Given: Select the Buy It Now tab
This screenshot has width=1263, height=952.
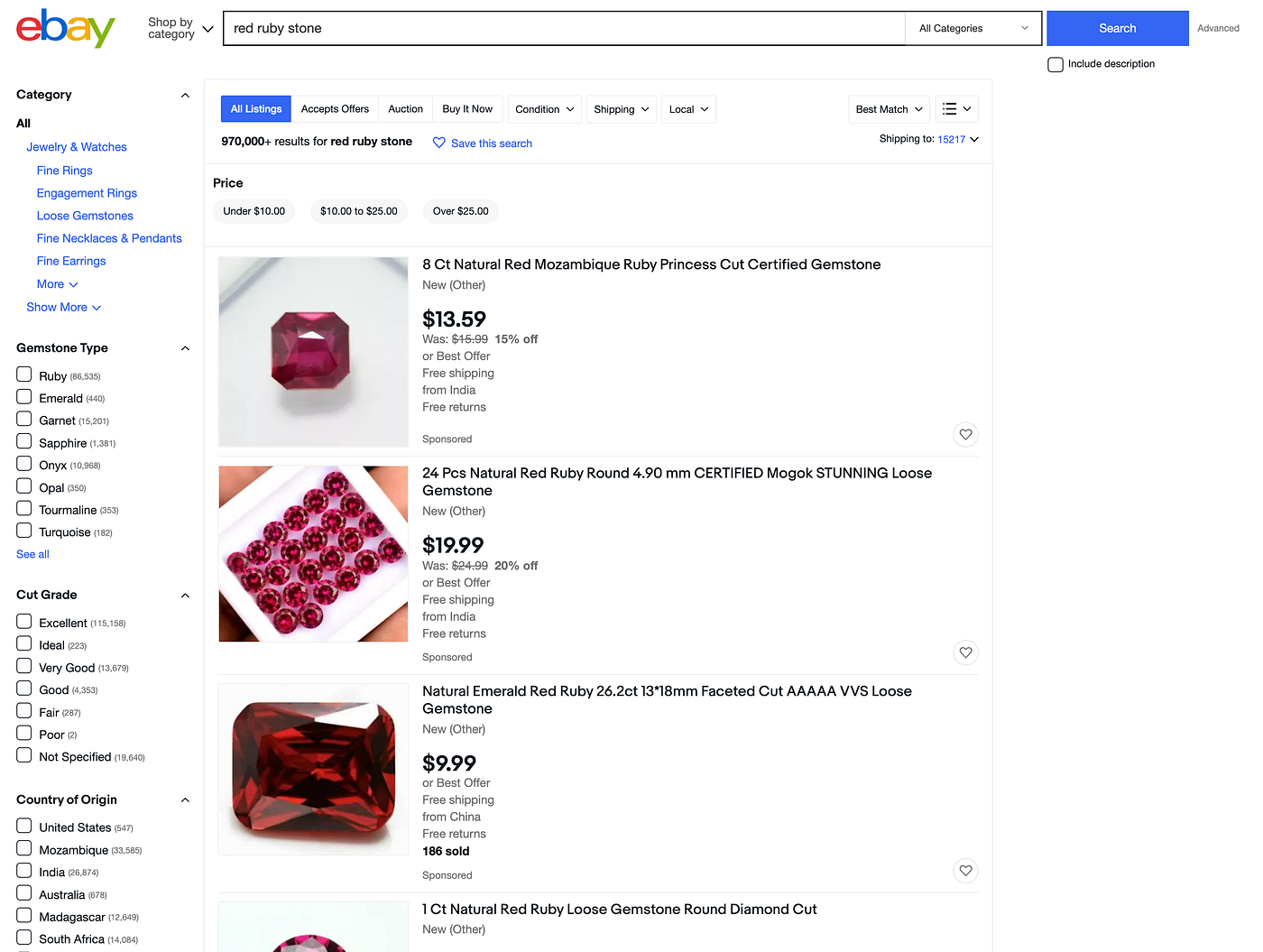Looking at the screenshot, I should (x=467, y=108).
